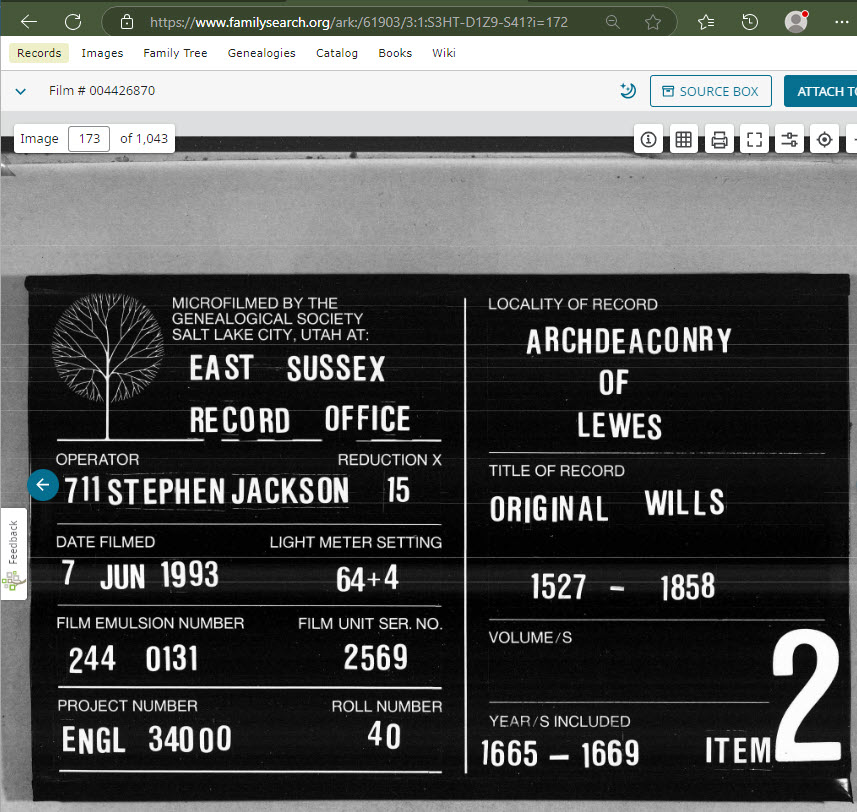Go to previous image with blue arrow

[43, 485]
